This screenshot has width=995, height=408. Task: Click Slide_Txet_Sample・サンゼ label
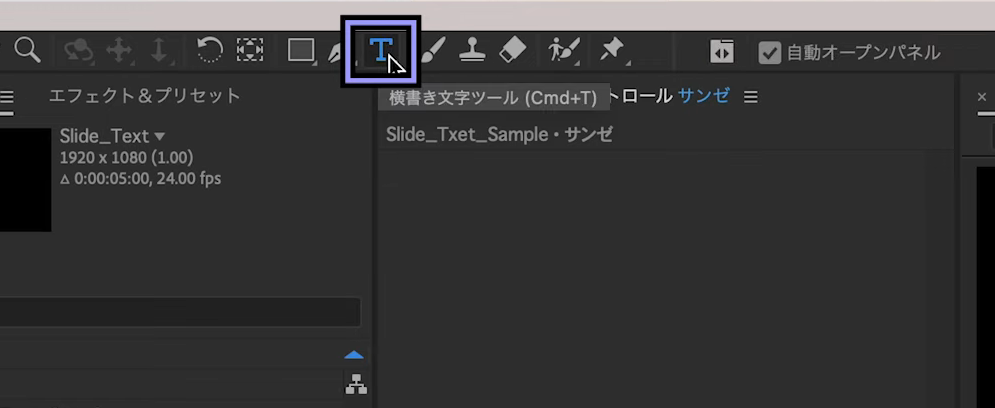[x=499, y=135]
